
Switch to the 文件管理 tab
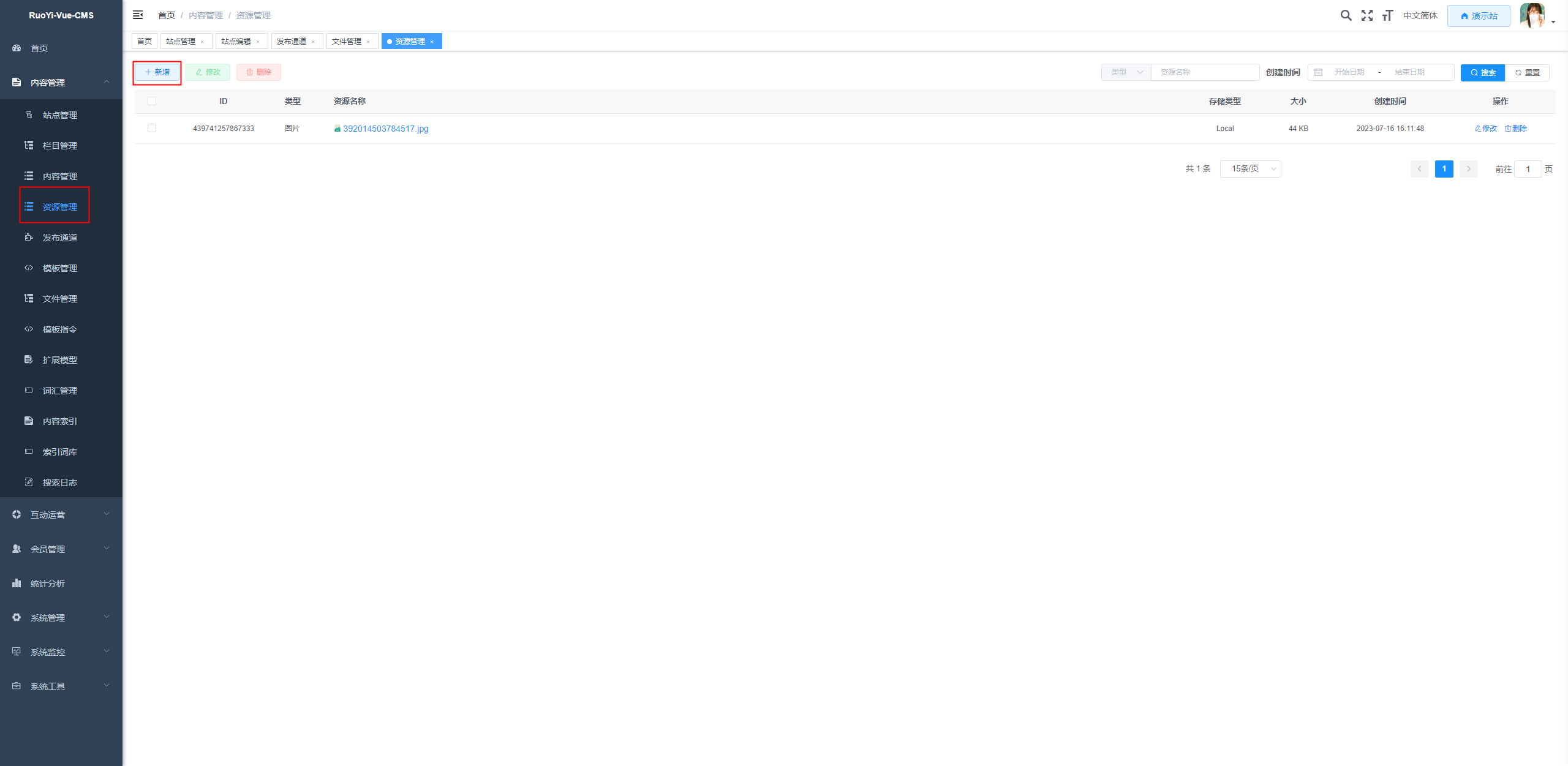pyautogui.click(x=347, y=42)
